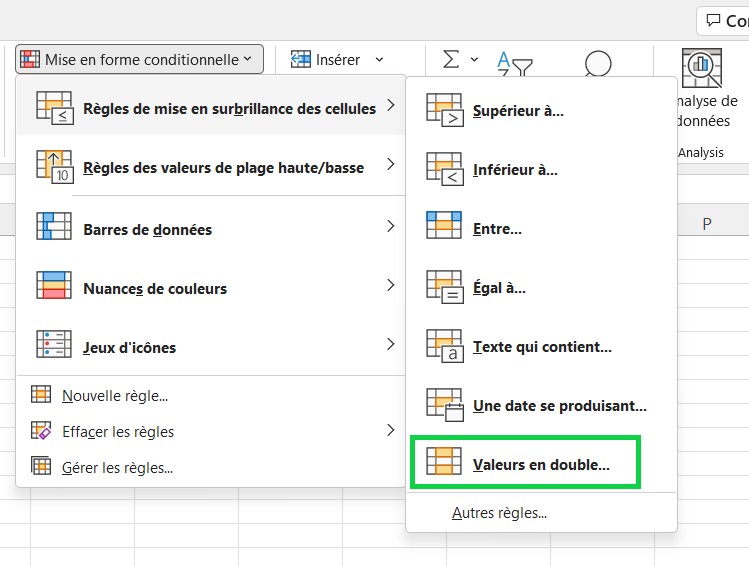The image size is (749, 566).
Task: Click the Mise en forme conditionnelle icon
Action: point(30,59)
